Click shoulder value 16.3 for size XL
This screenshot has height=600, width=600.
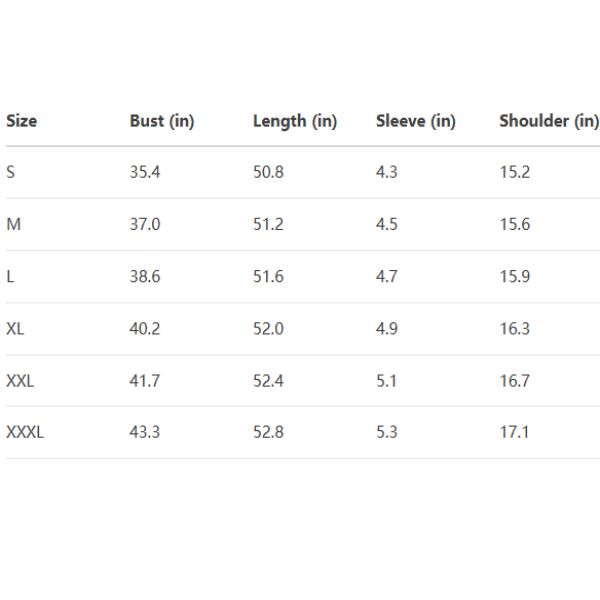pyautogui.click(x=514, y=328)
